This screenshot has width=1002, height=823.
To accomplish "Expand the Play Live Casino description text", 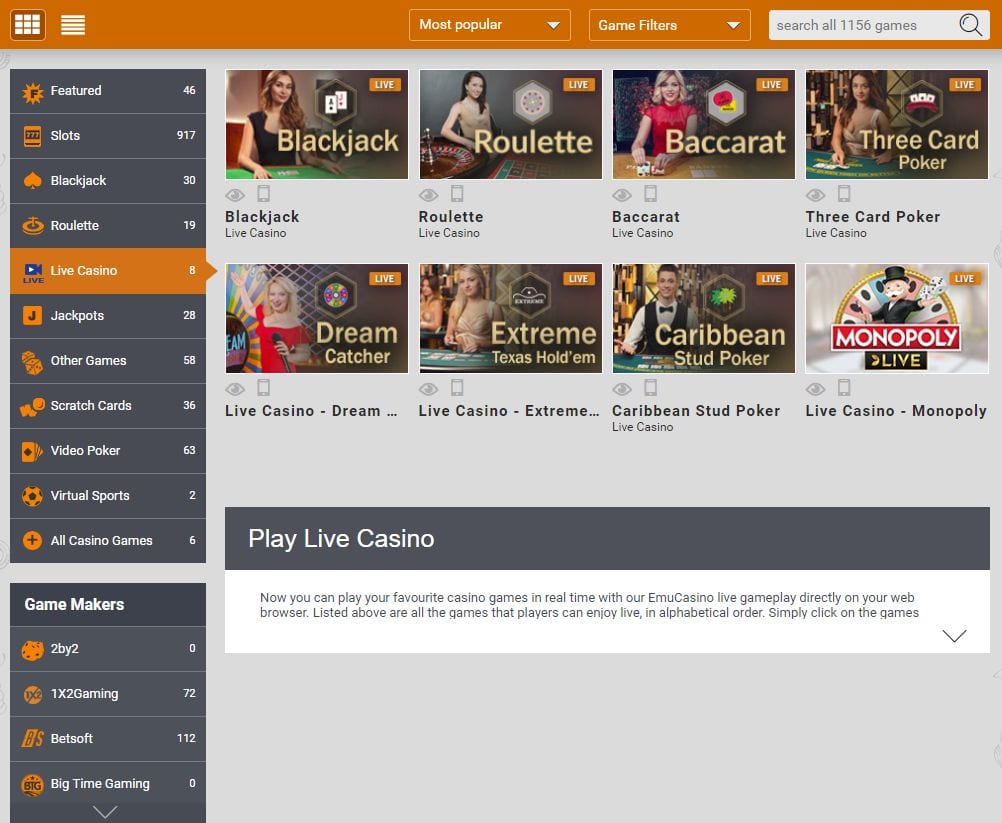I will tap(954, 635).
